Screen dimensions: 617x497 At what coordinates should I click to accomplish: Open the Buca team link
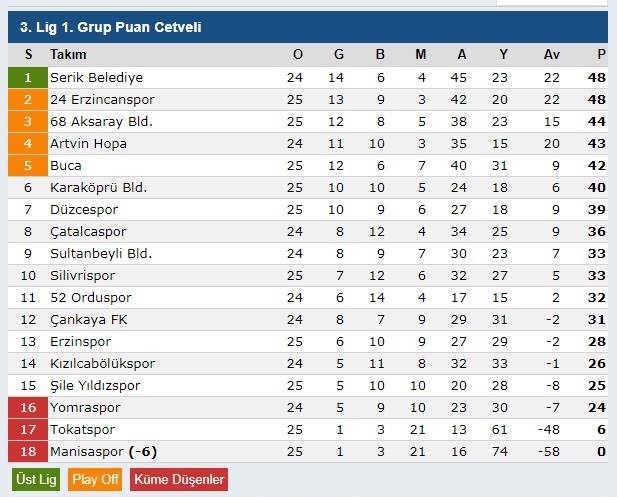point(66,166)
